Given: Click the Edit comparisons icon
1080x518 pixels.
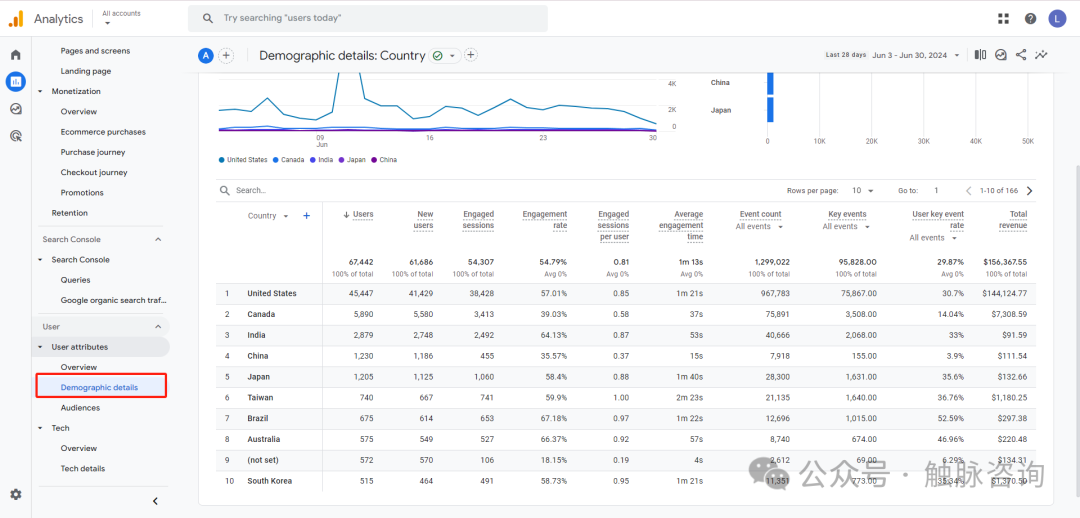Looking at the screenshot, I should 980,55.
